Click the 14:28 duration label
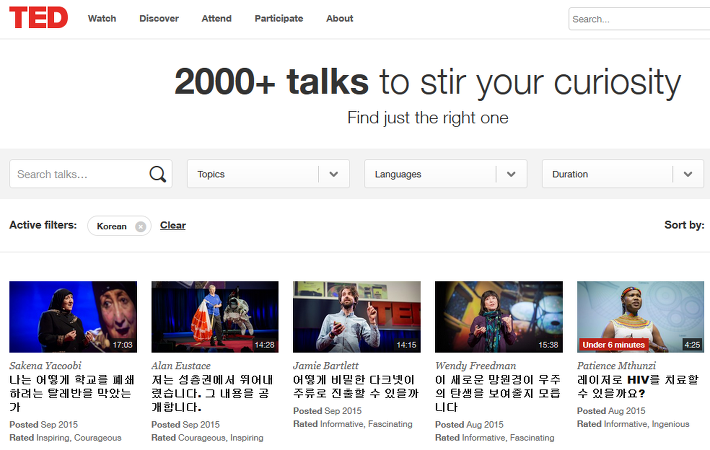The width and height of the screenshot is (710, 450). pyautogui.click(x=264, y=345)
